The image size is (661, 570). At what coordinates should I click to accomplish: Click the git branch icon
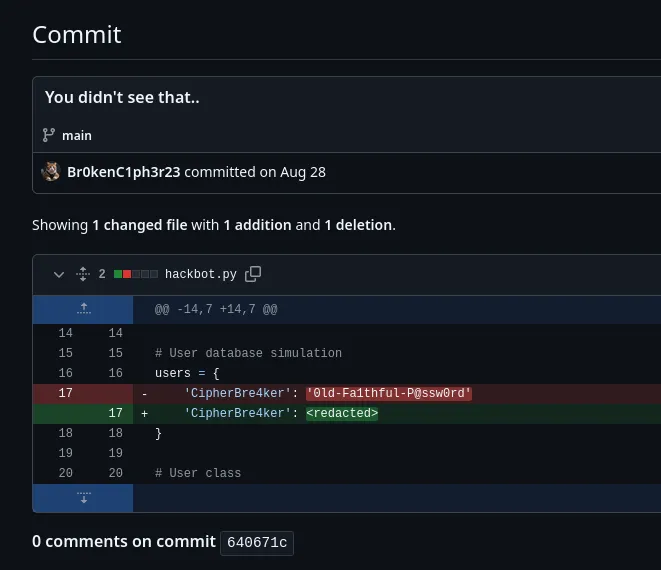tap(49, 135)
